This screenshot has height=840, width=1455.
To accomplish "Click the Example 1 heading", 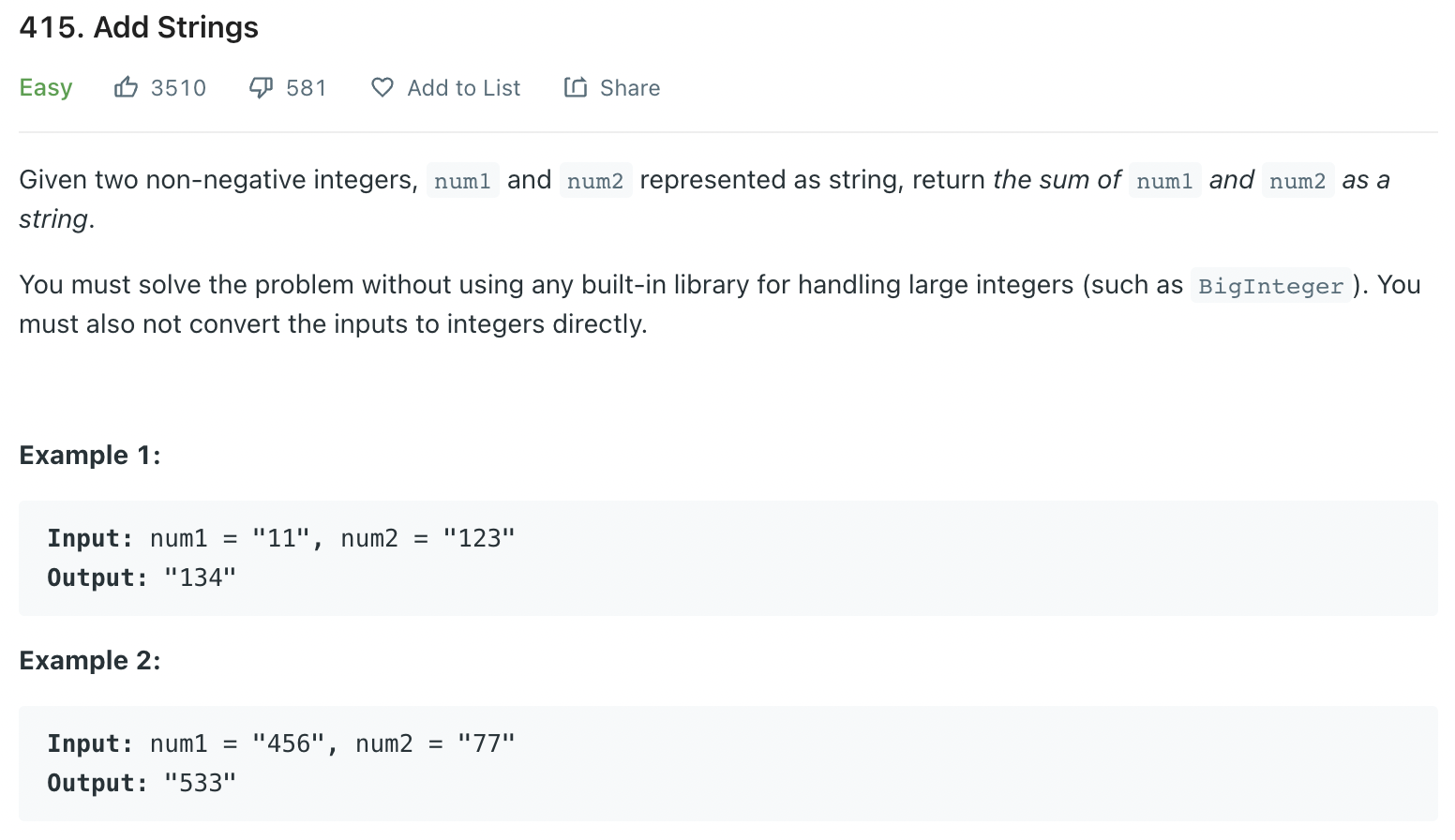I will (90, 455).
